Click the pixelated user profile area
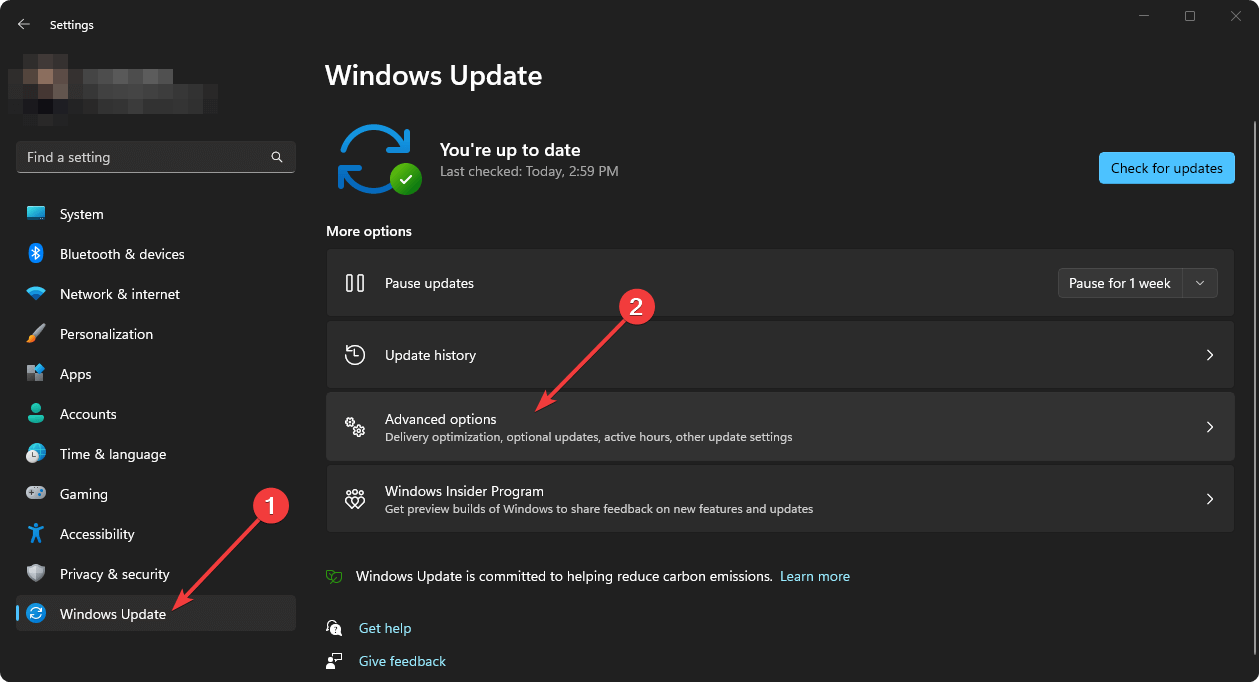Viewport: 1259px width, 682px height. (112, 90)
